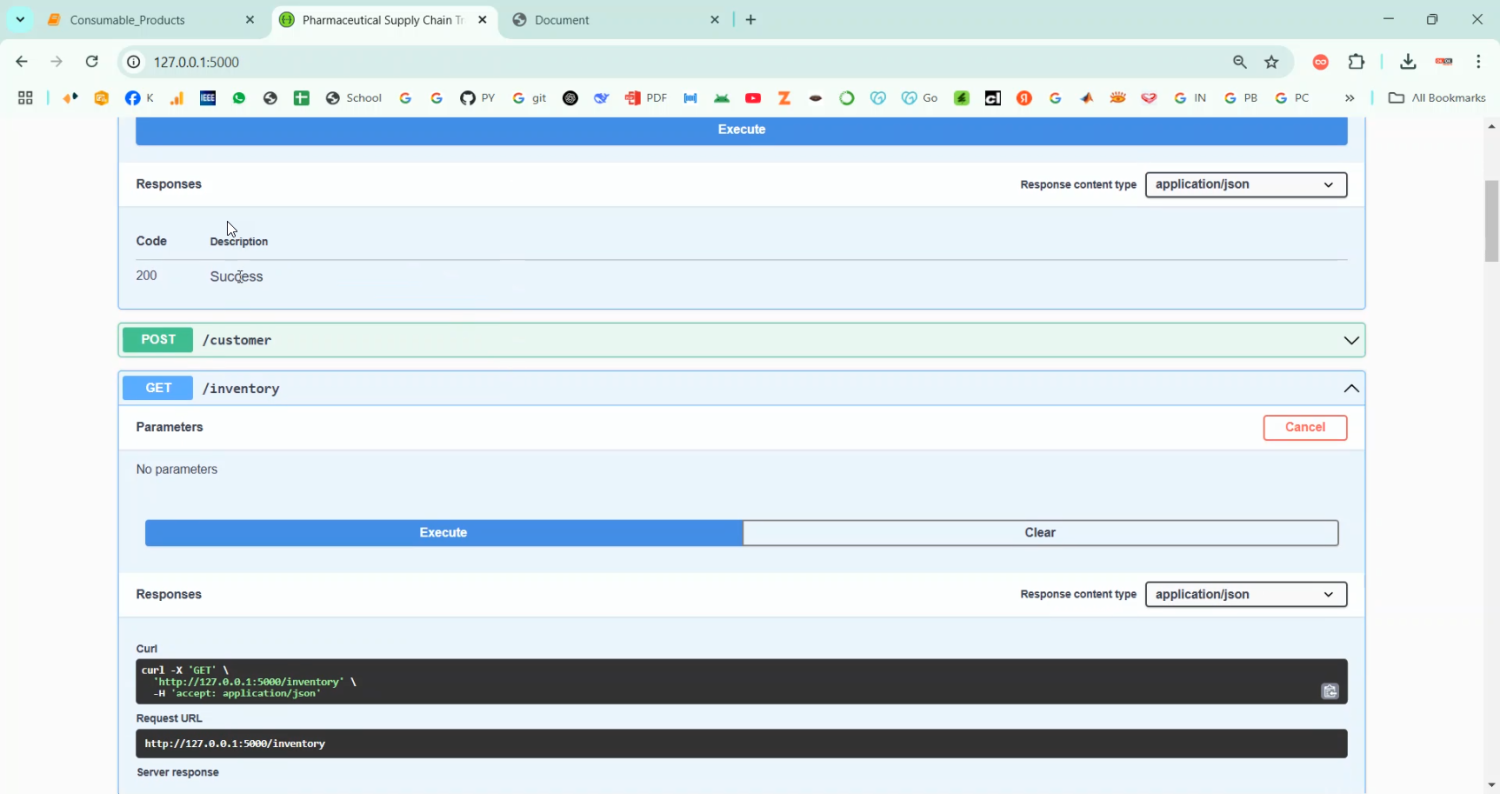Screen dimensions: 1500x794
Task: Bookmark this page with the star icon
Action: tap(1272, 62)
